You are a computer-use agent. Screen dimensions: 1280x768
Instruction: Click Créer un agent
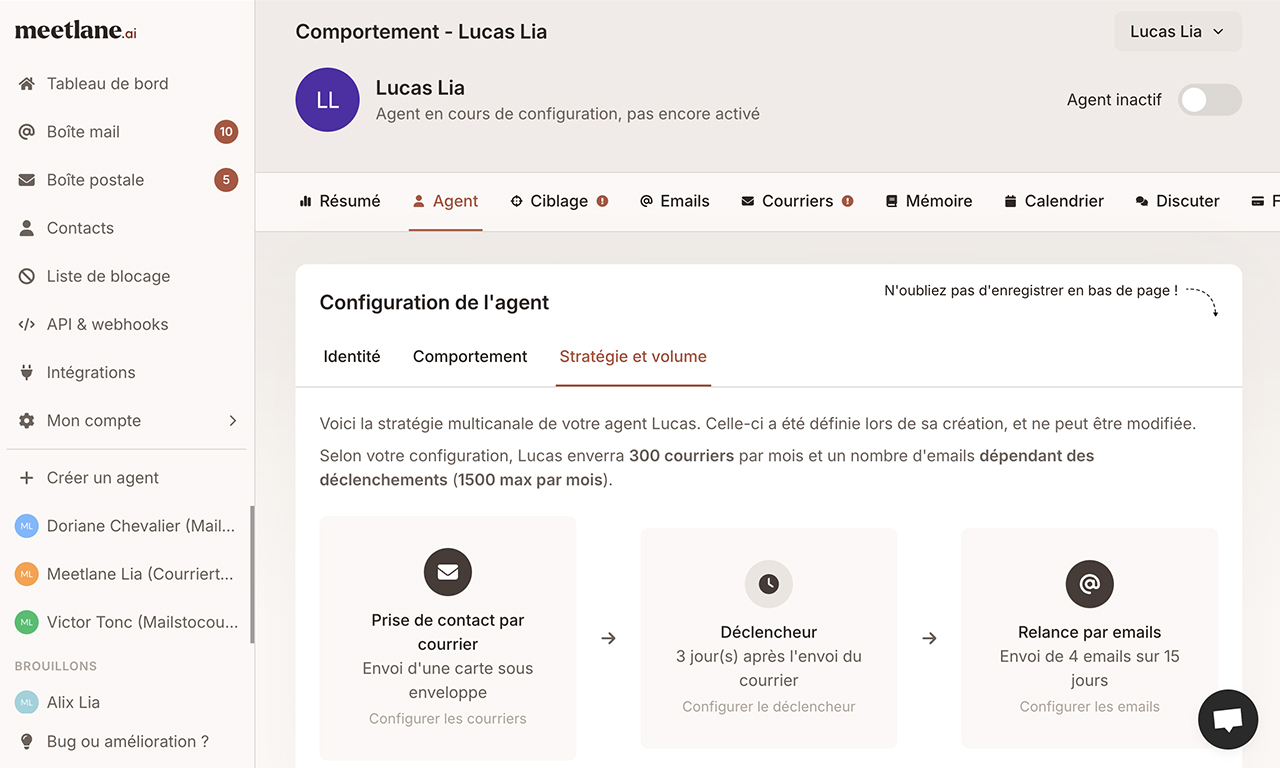coord(103,477)
